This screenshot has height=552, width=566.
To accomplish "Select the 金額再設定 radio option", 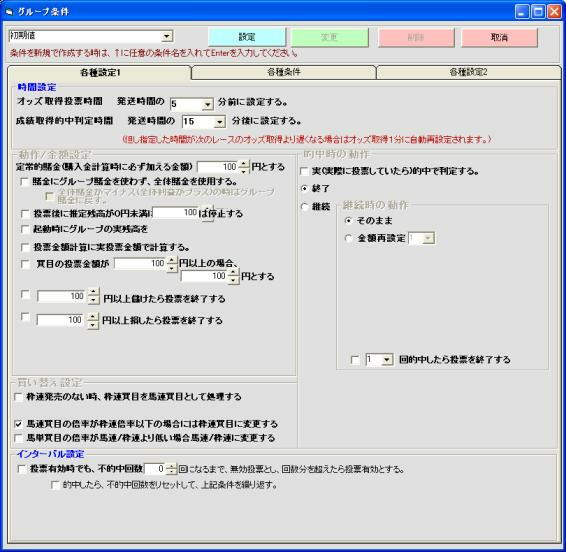I will [x=348, y=238].
